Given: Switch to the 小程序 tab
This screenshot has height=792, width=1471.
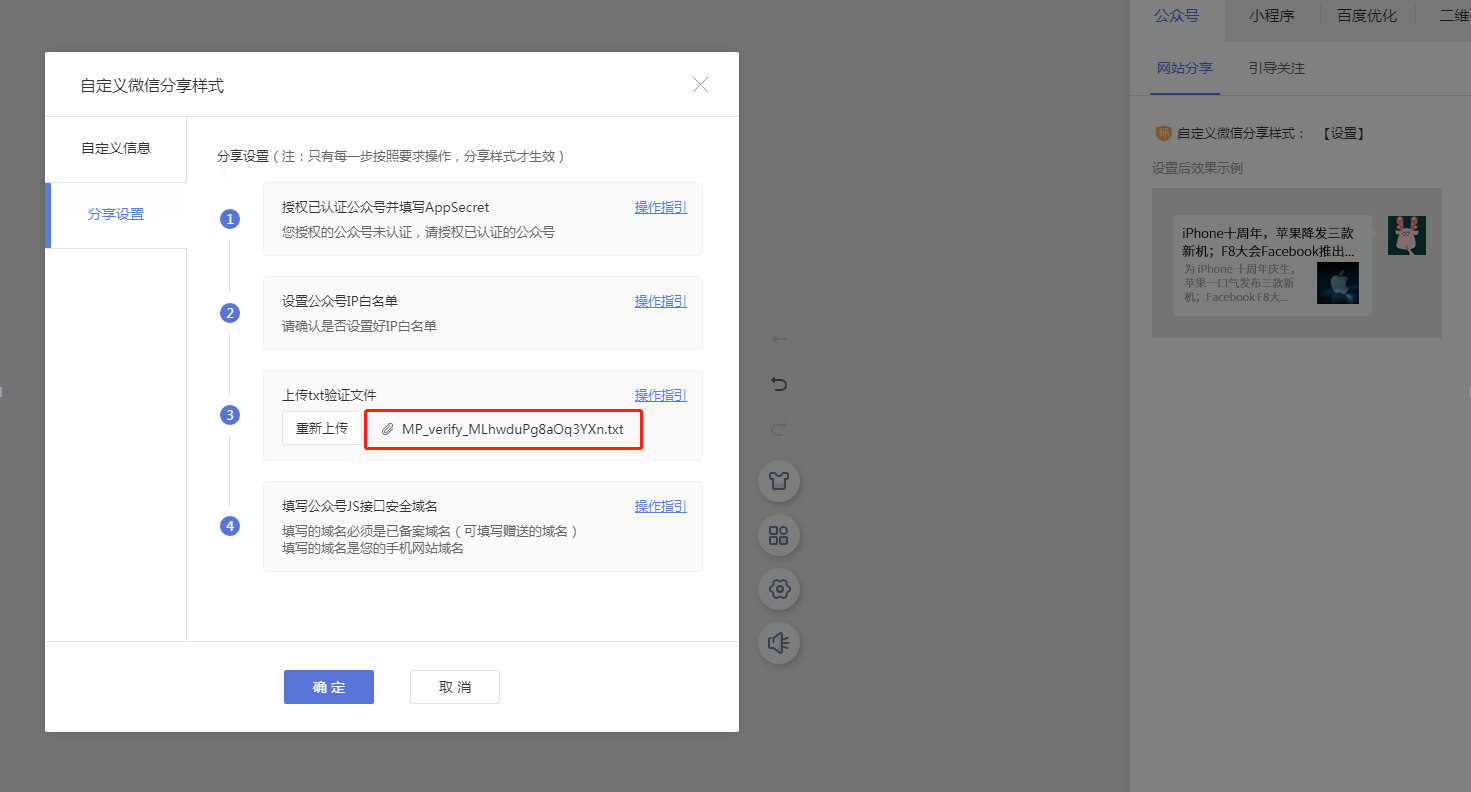Looking at the screenshot, I should (1271, 16).
